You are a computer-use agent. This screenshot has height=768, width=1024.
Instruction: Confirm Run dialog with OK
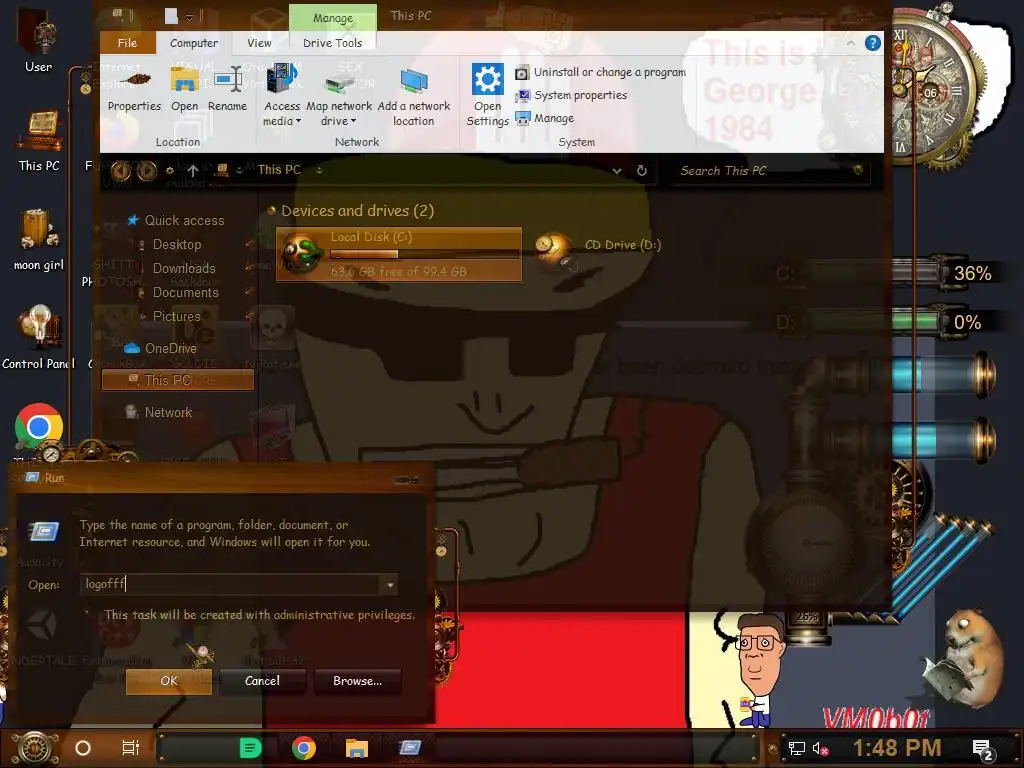click(168, 681)
